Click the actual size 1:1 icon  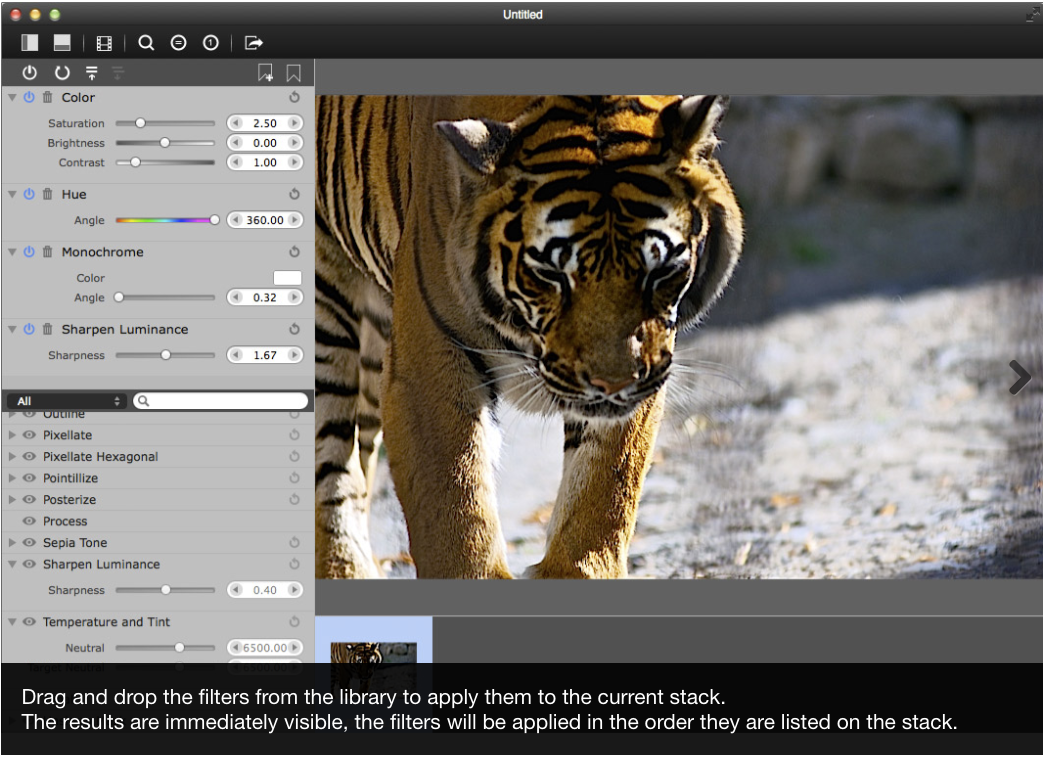click(x=211, y=43)
